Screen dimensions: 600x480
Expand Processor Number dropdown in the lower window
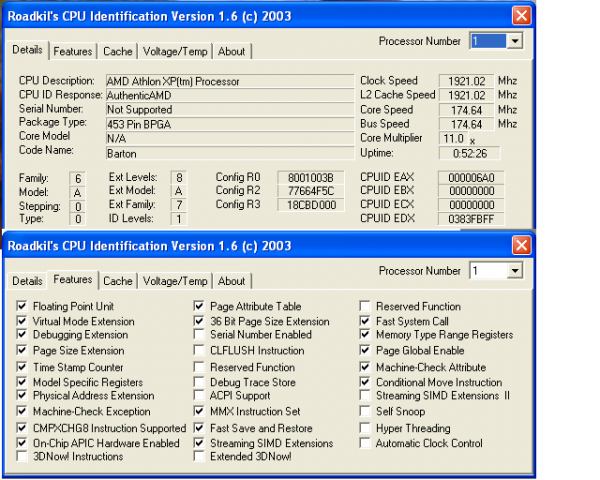click(x=515, y=271)
